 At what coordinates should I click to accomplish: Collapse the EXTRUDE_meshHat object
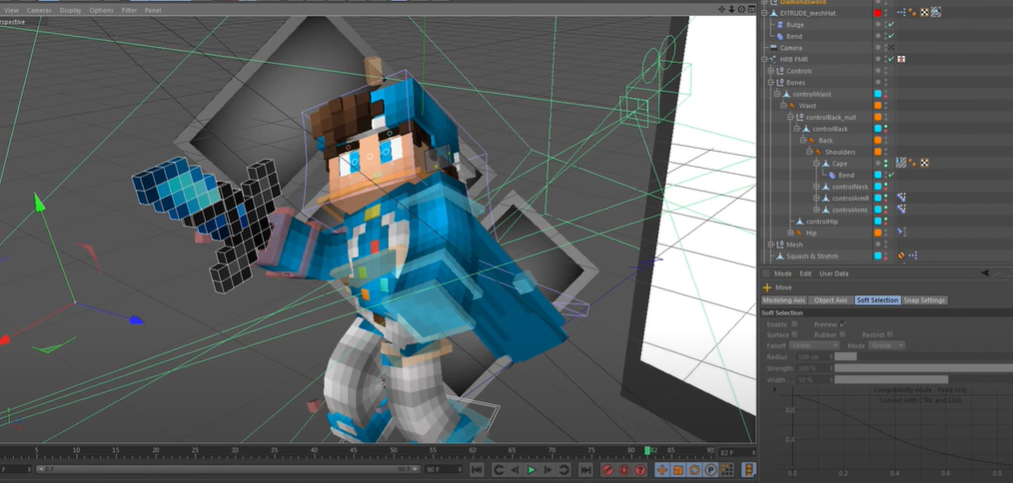tap(764, 13)
